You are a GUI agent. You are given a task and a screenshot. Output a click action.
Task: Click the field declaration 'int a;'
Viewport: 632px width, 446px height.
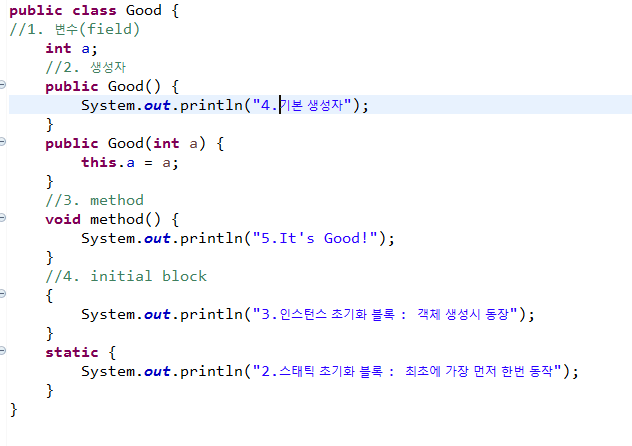tap(71, 49)
